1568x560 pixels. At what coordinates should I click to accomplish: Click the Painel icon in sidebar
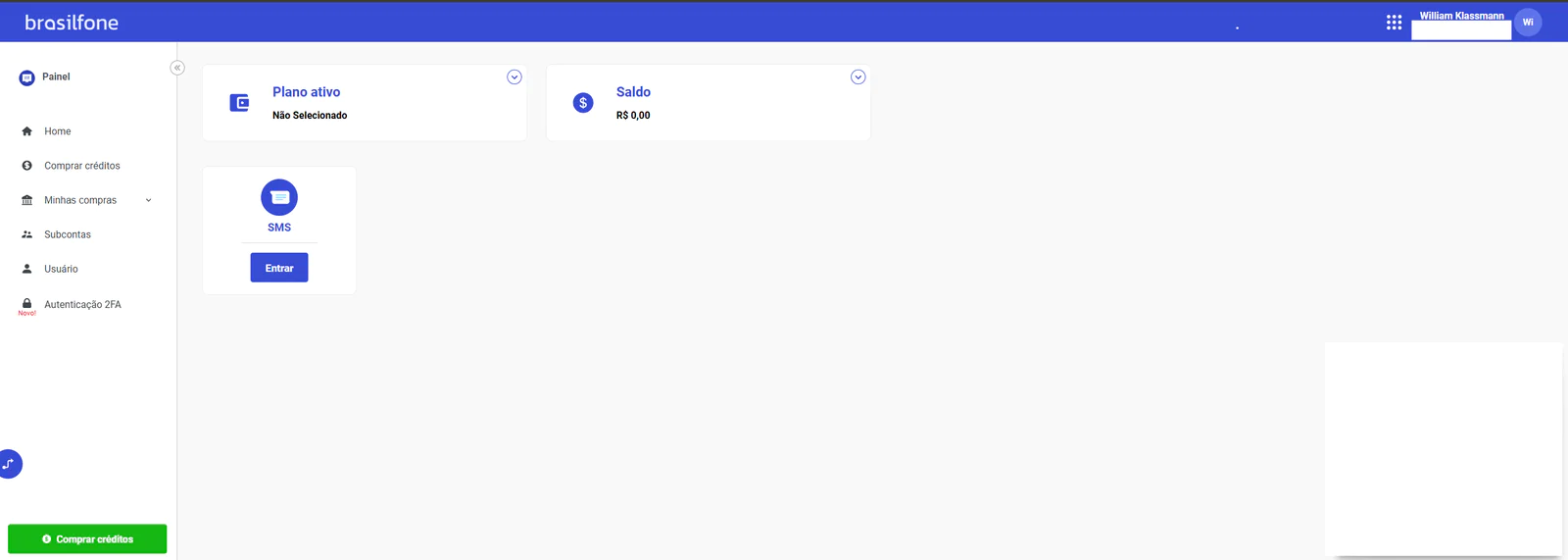(x=27, y=77)
